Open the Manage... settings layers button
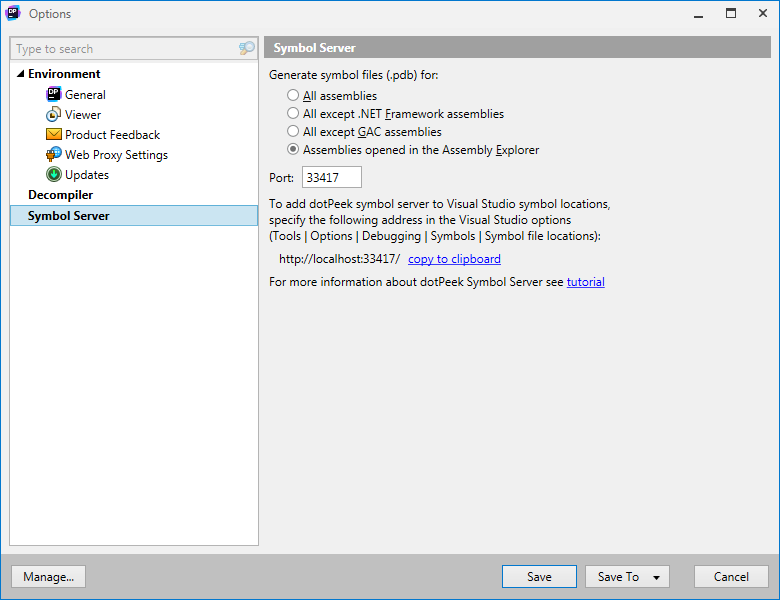This screenshot has height=600, width=780. [48, 577]
